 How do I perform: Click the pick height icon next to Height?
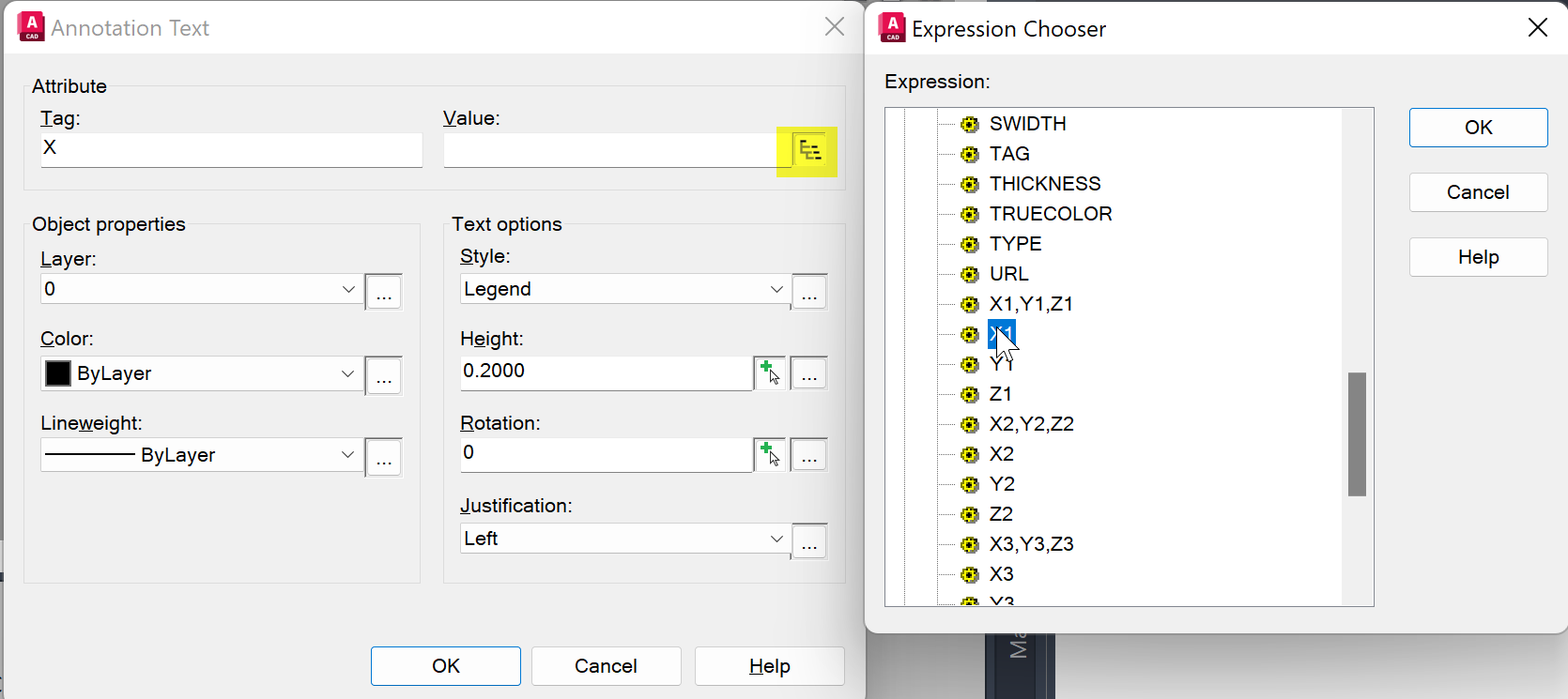[770, 372]
